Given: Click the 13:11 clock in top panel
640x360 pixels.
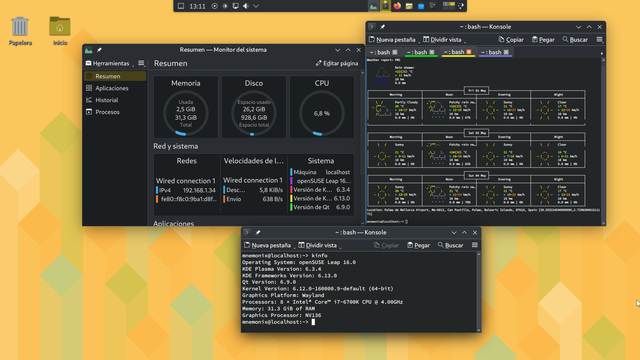Looking at the screenshot, I should click(198, 6).
